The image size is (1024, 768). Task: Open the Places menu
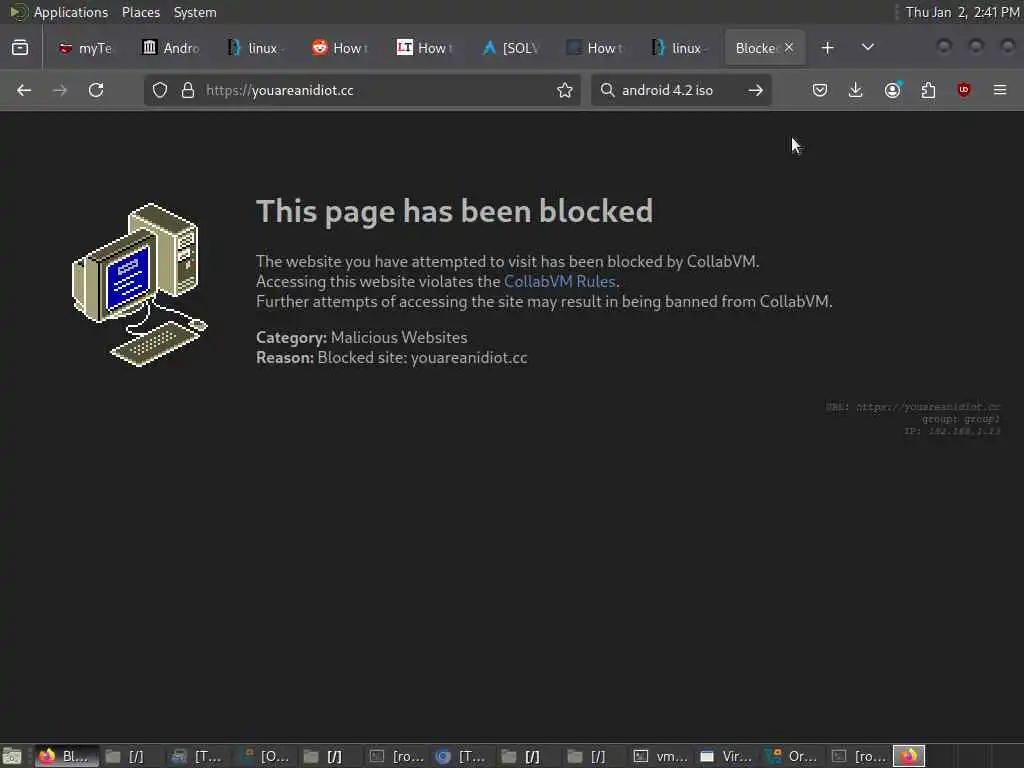click(x=141, y=12)
